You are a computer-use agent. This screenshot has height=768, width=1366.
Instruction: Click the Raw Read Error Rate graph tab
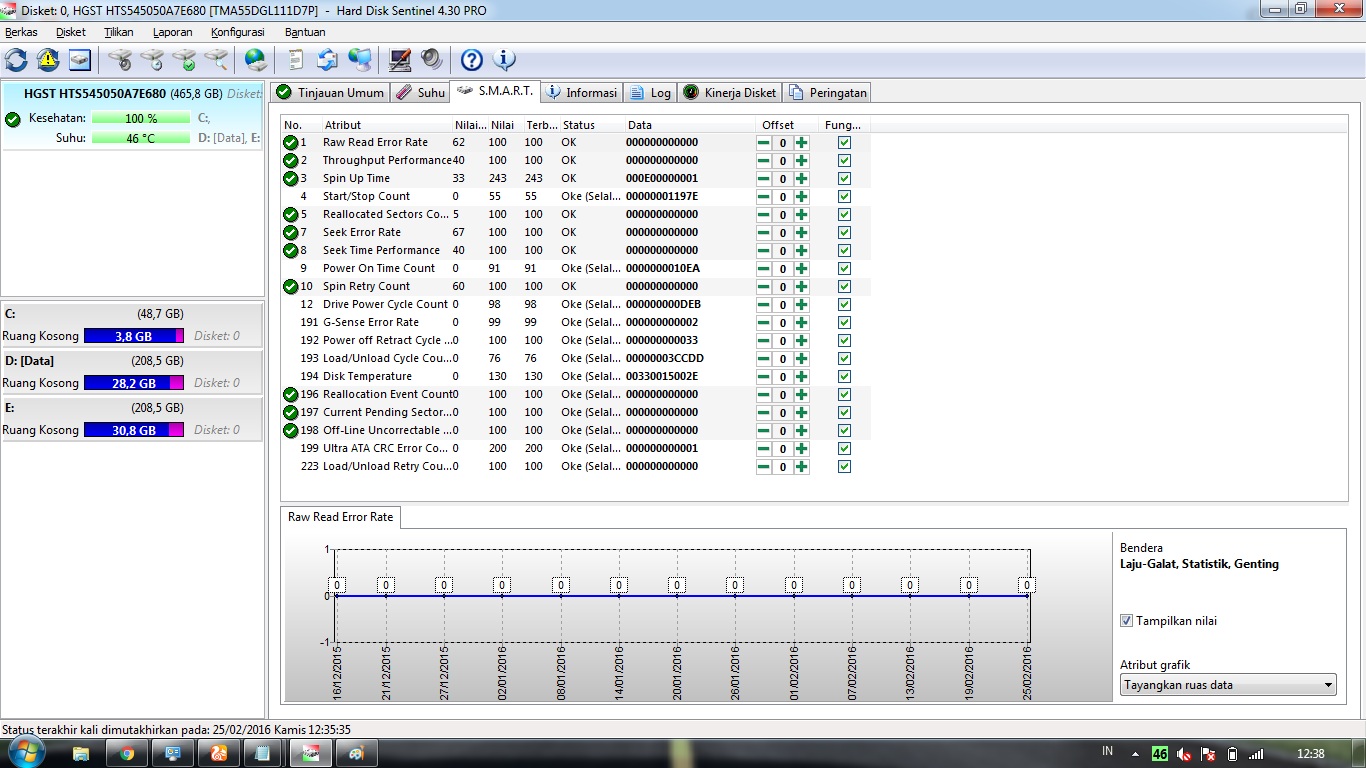[341, 517]
